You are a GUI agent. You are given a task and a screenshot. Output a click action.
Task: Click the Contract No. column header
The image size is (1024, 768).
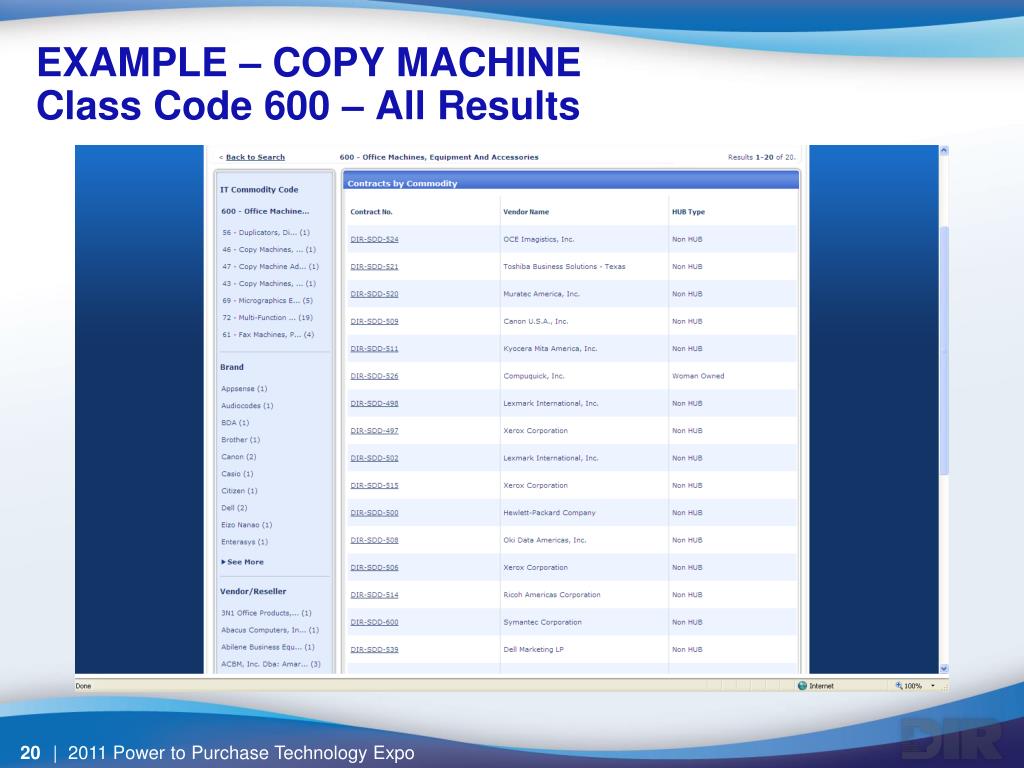pos(371,212)
